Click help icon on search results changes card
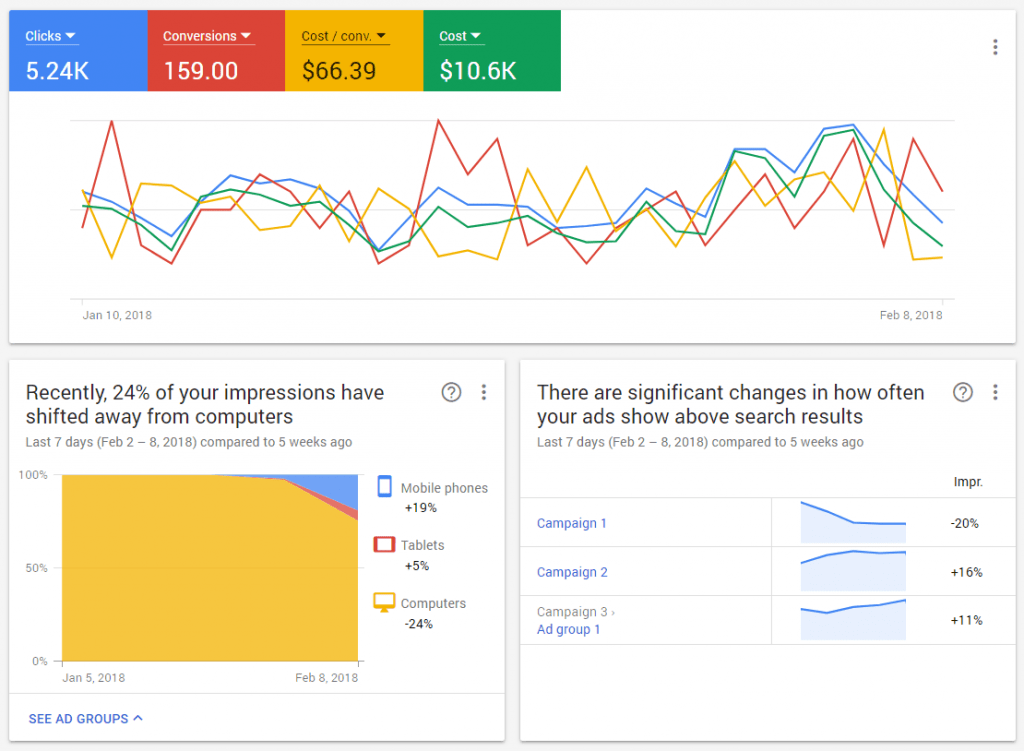This screenshot has width=1024, height=751. (963, 392)
